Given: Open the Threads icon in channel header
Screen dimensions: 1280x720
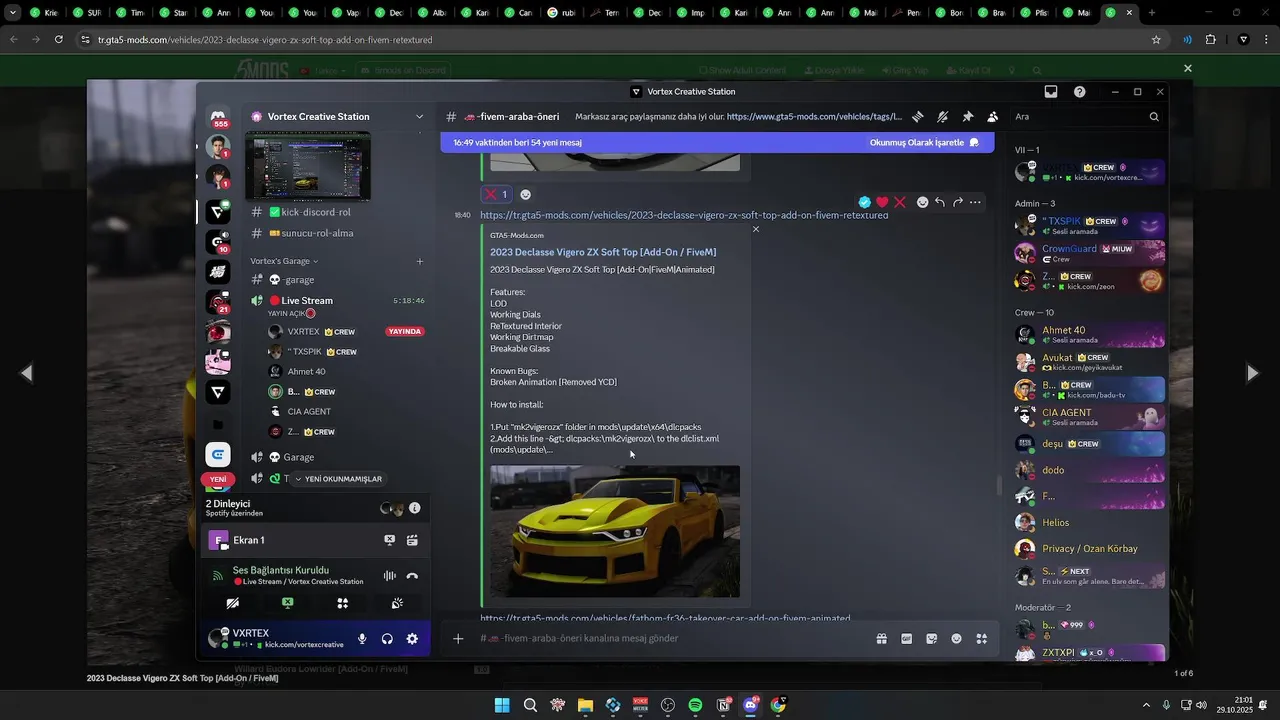Looking at the screenshot, I should (917, 117).
